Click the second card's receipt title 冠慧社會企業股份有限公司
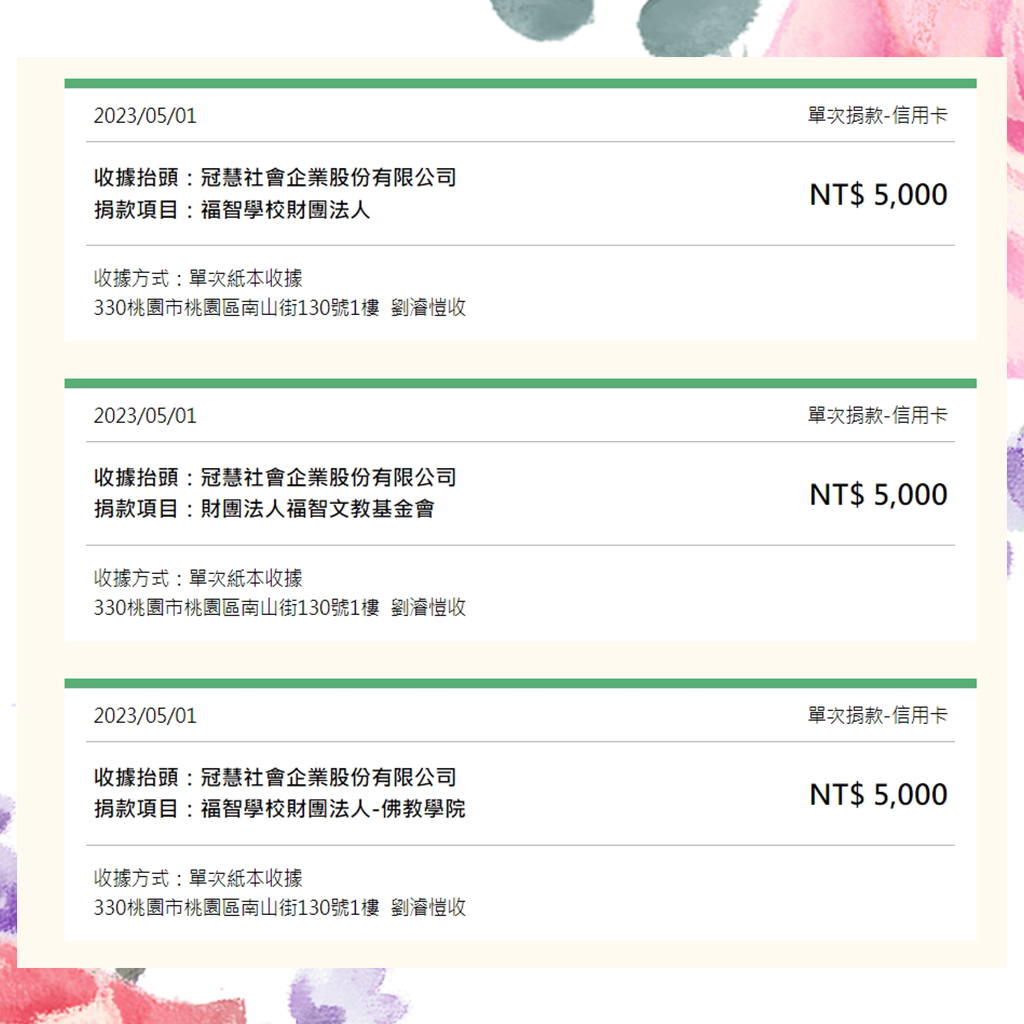This screenshot has width=1024, height=1024. [328, 477]
